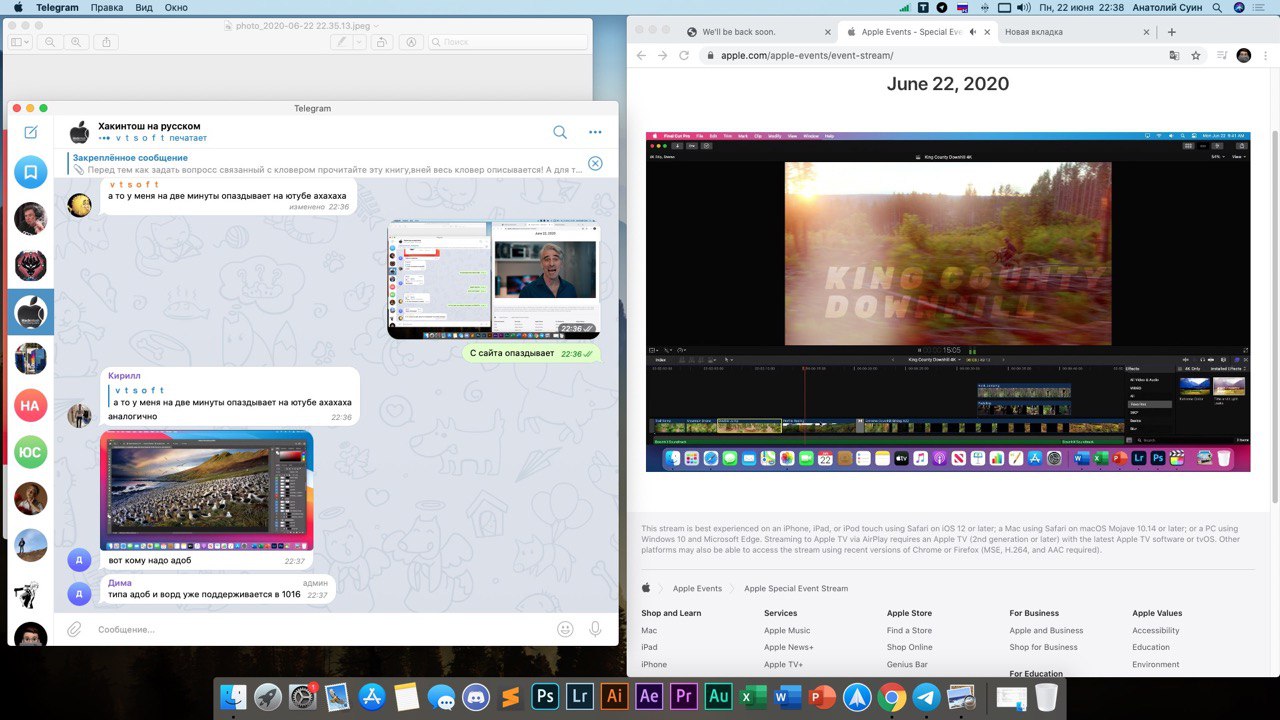Screen dimensions: 1280x720
Task: Open System Preferences from the Dock
Action: click(x=302, y=696)
